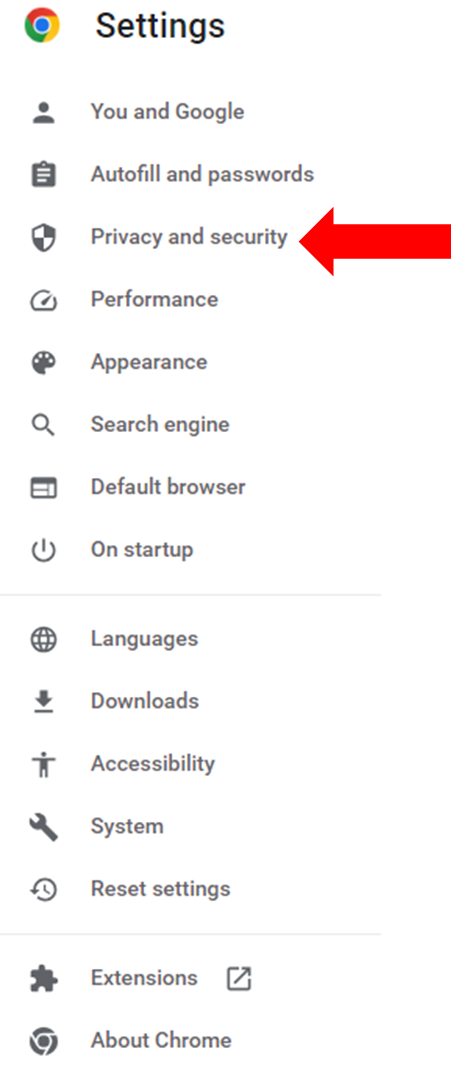467x1071 pixels.
Task: Click the wrench icon for System
Action: 43,827
